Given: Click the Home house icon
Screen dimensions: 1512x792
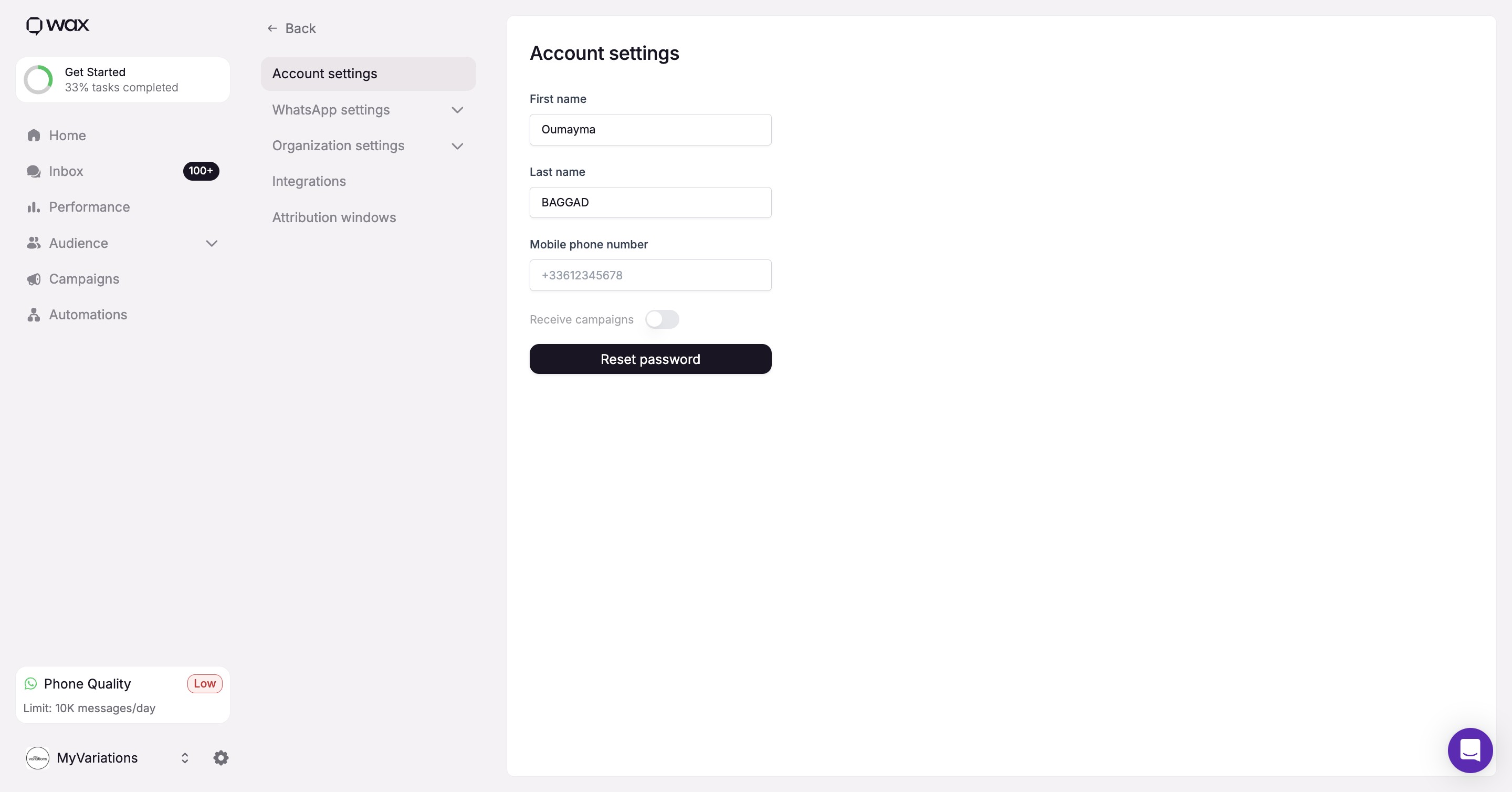Looking at the screenshot, I should 34,136.
